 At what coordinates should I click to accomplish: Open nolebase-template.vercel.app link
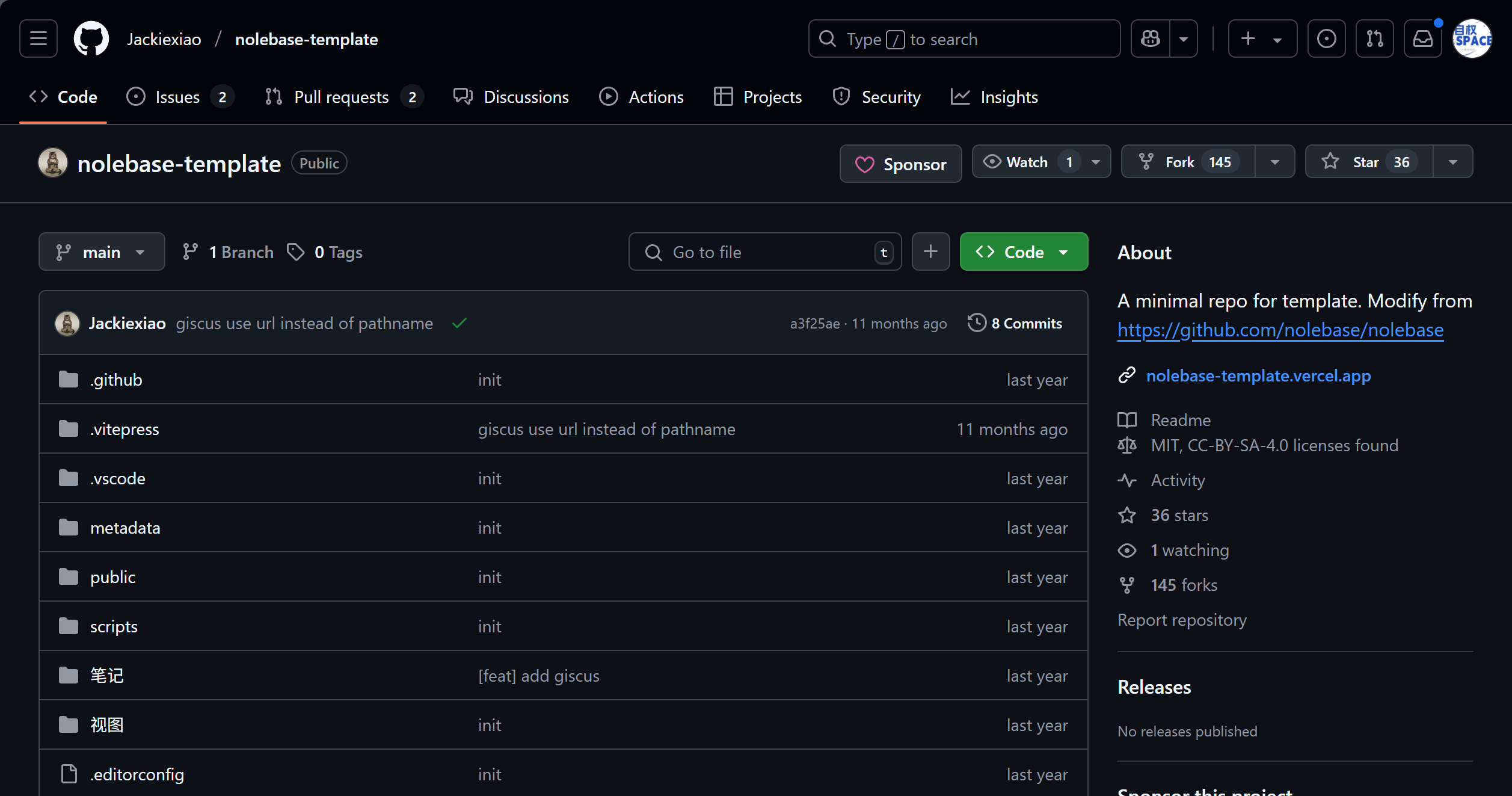(1258, 375)
